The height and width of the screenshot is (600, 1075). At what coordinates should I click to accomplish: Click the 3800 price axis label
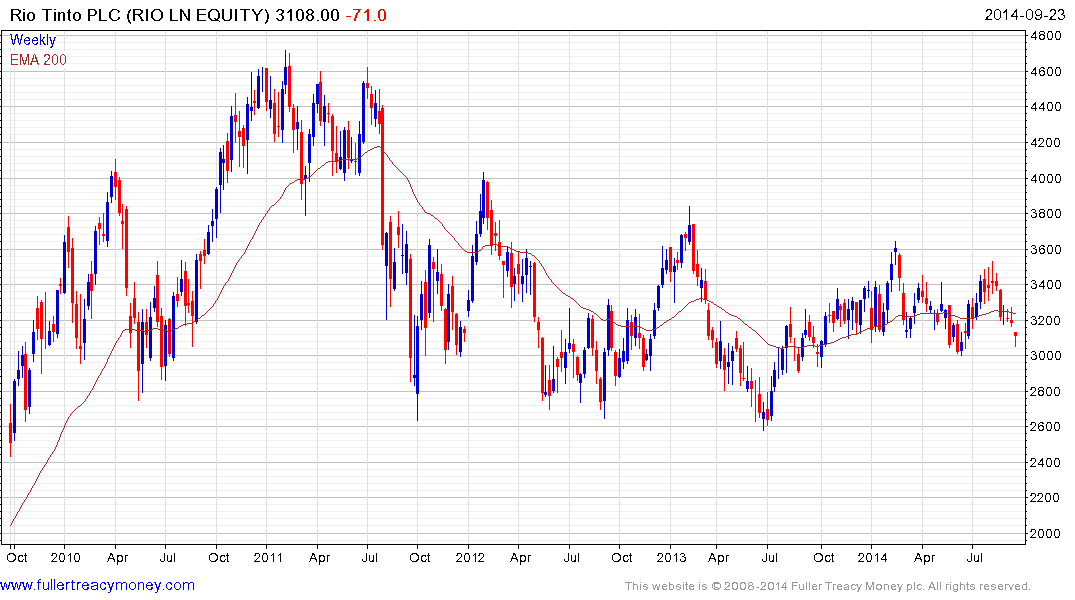(x=1046, y=213)
